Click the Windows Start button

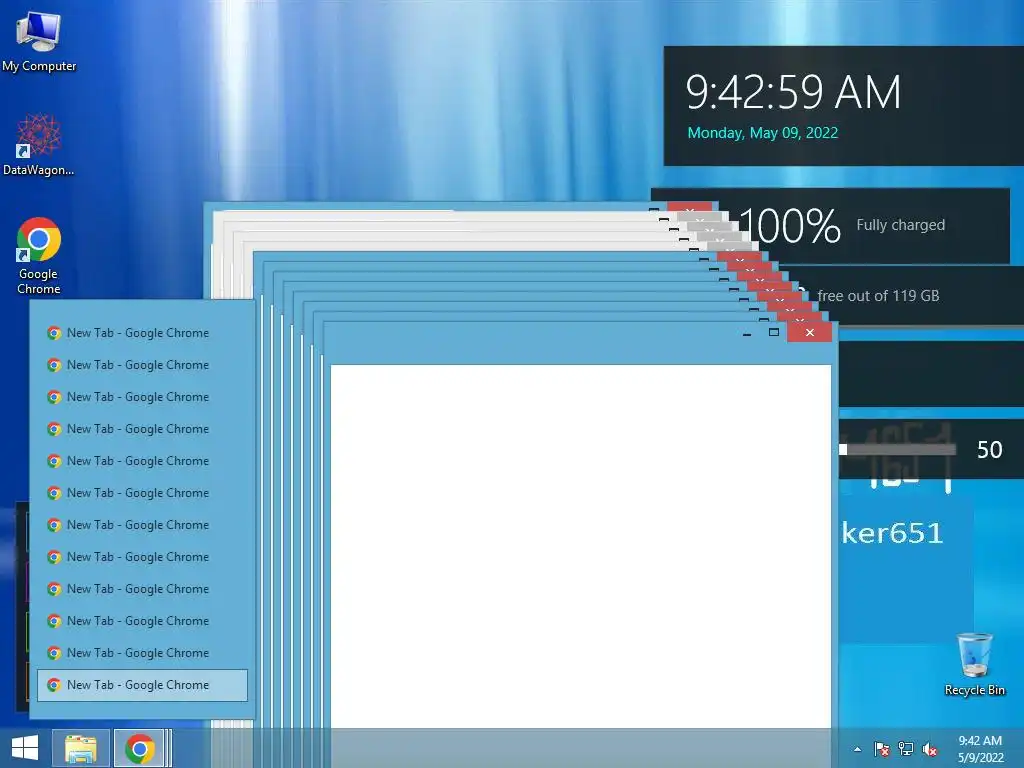click(25, 748)
